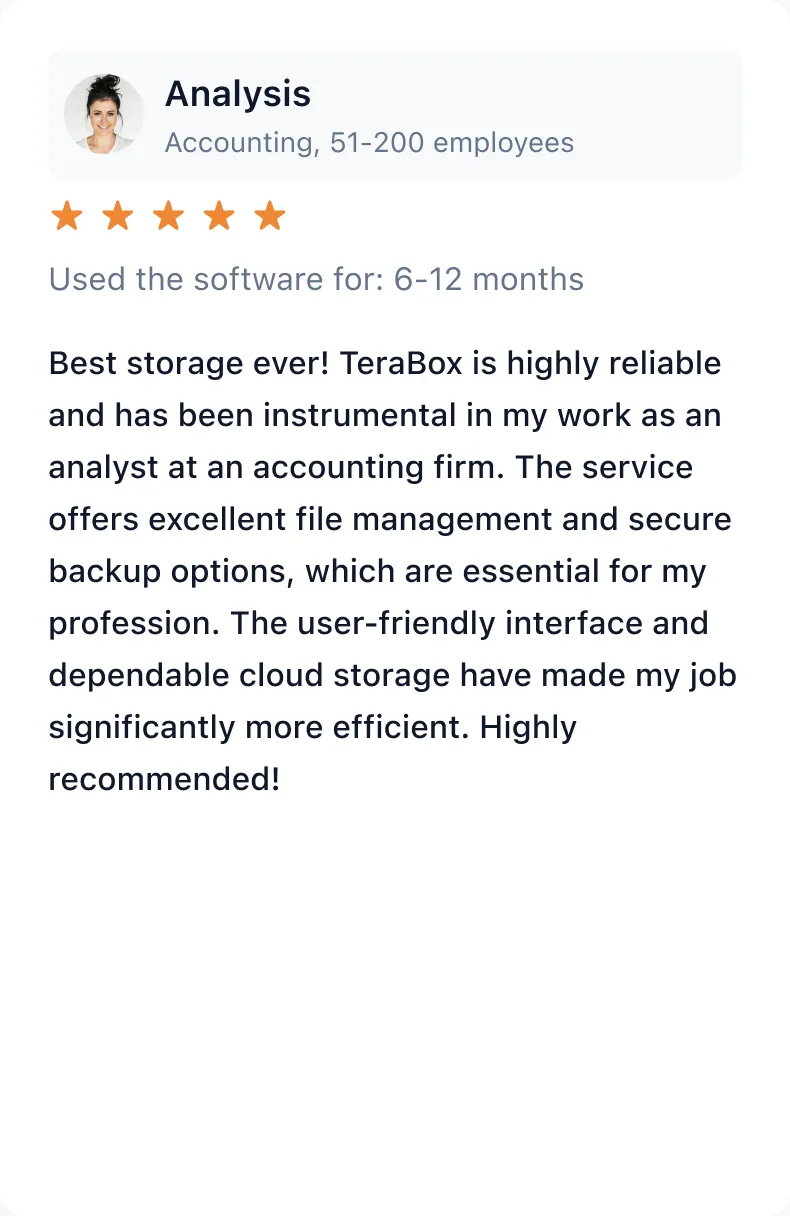Click the third orange star
Viewport: 790px width, 1216px height.
tap(168, 215)
